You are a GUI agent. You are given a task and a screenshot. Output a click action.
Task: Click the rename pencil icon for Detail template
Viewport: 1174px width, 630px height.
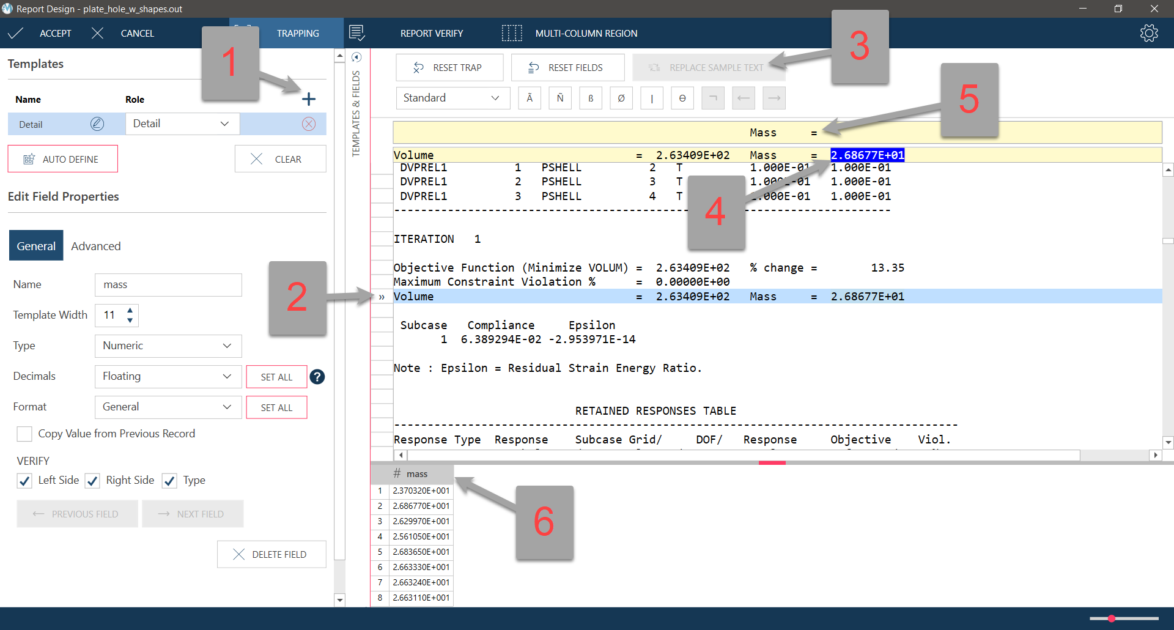coord(97,124)
